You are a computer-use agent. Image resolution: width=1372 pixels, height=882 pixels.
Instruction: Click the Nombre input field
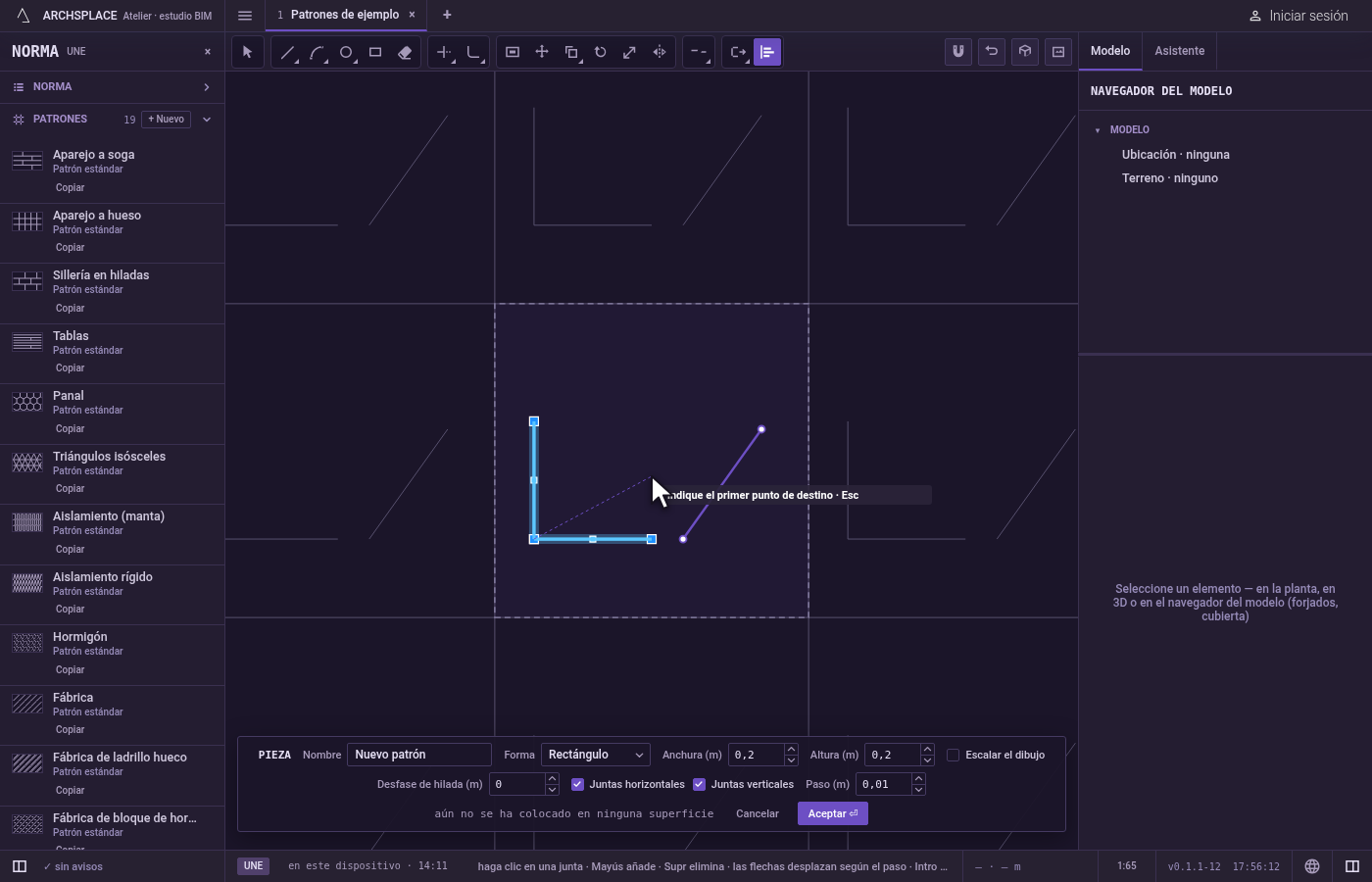point(419,755)
